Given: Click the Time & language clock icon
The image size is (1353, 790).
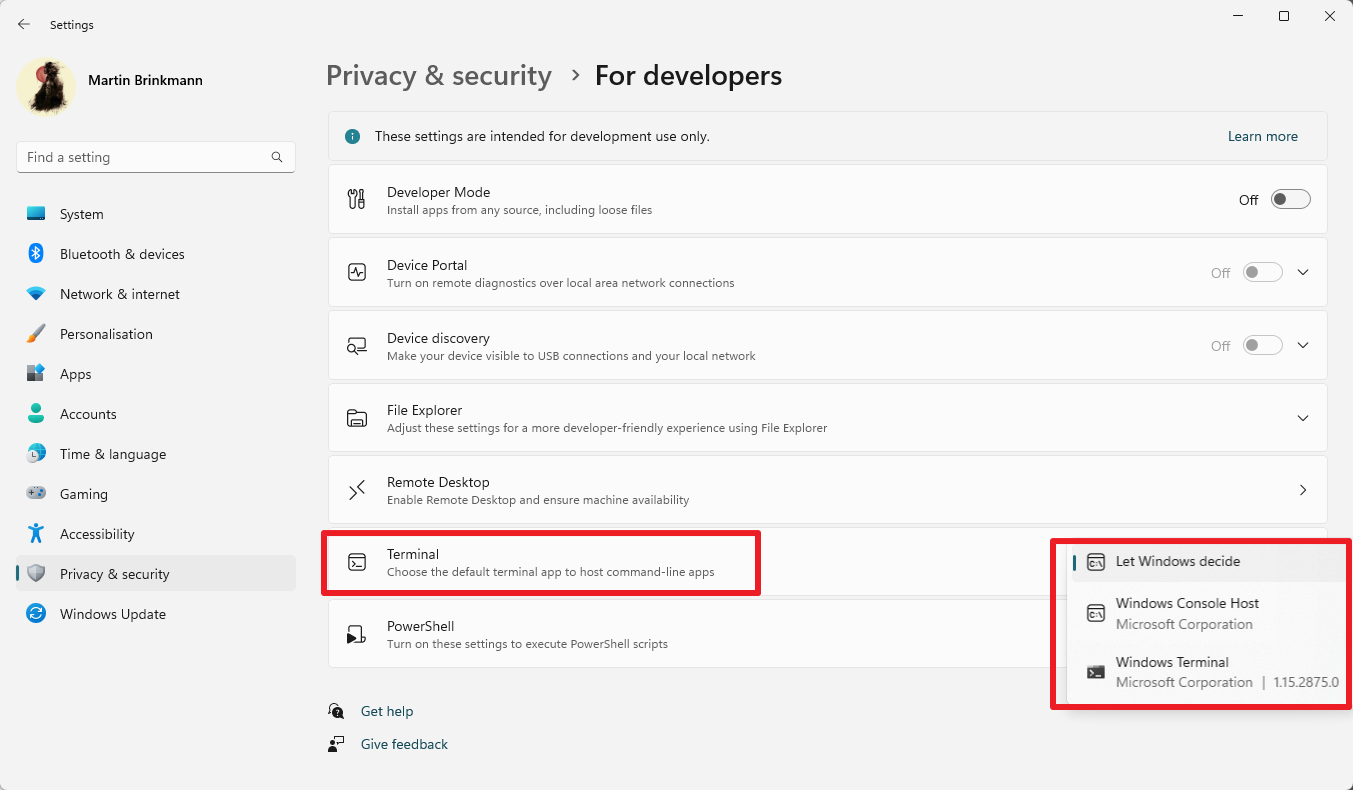Looking at the screenshot, I should [36, 454].
